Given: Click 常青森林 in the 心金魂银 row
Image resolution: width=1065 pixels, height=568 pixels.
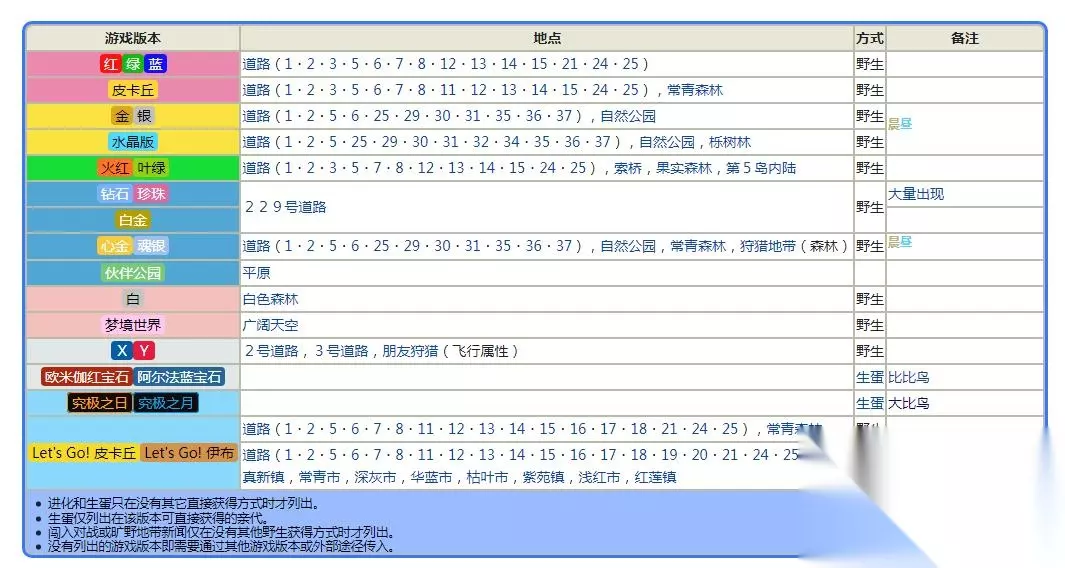Looking at the screenshot, I should click(698, 246).
